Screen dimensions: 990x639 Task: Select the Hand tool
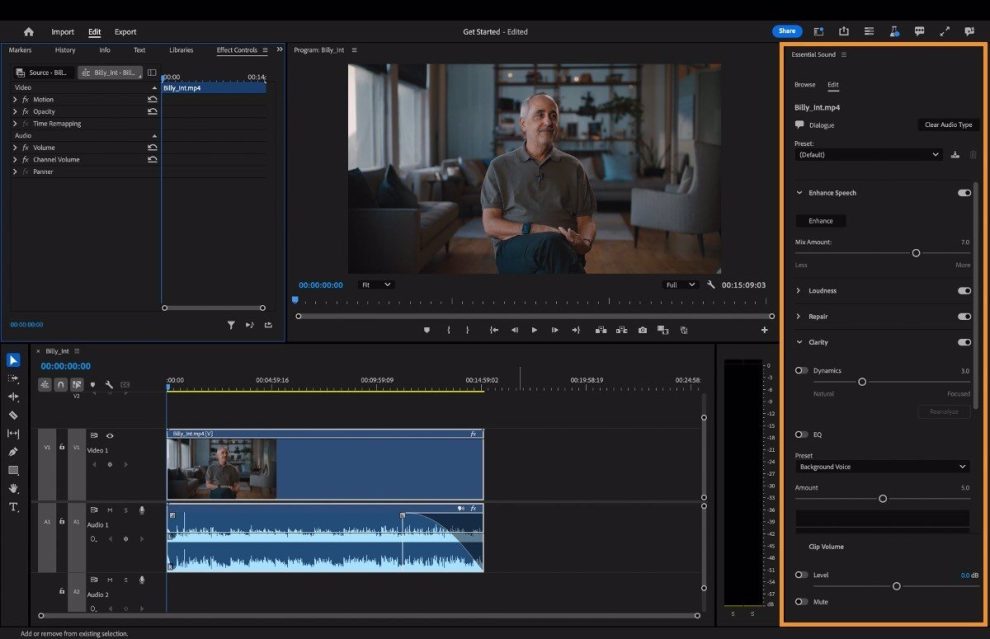click(13, 489)
